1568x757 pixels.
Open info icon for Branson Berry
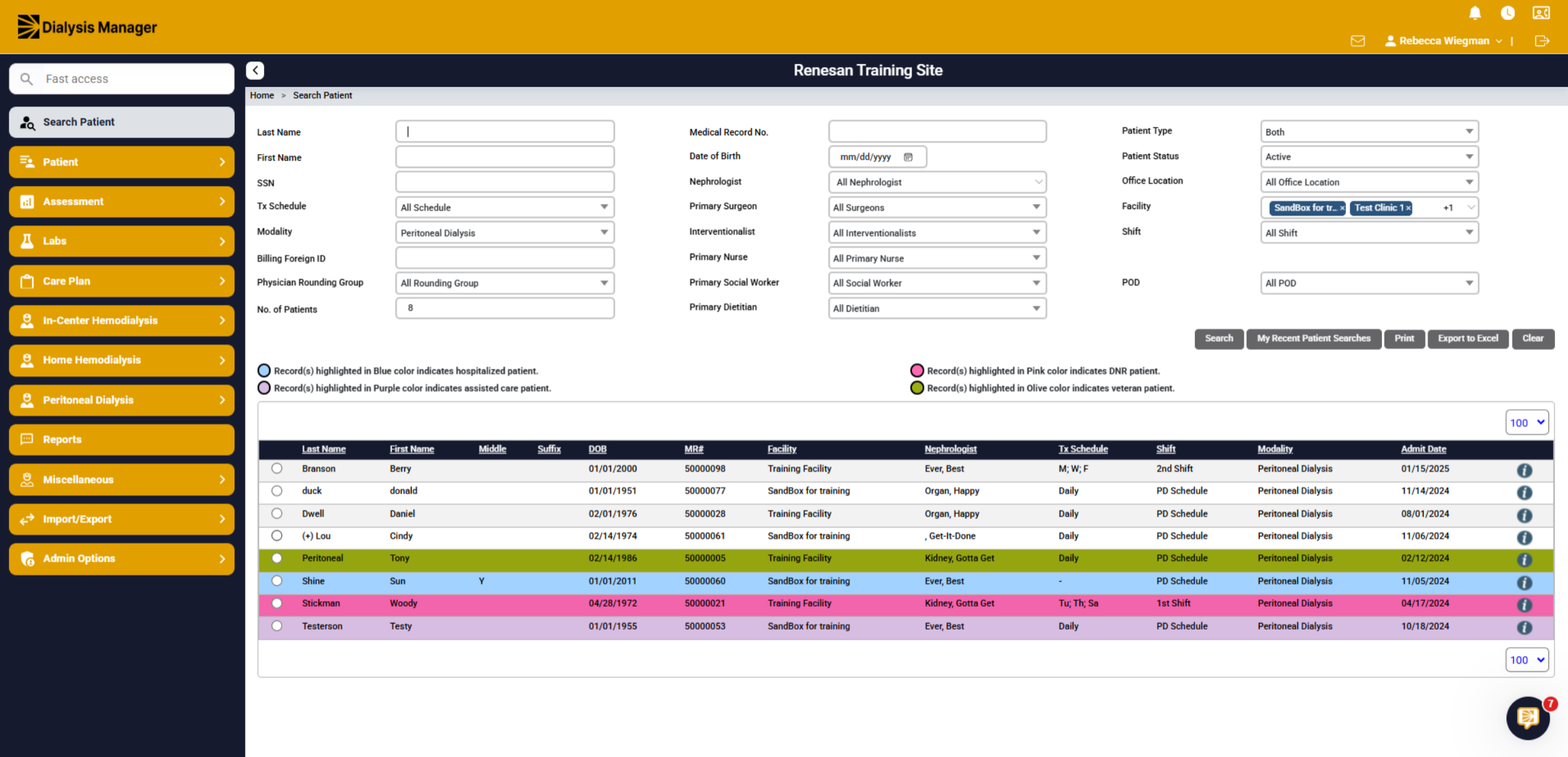(x=1524, y=470)
